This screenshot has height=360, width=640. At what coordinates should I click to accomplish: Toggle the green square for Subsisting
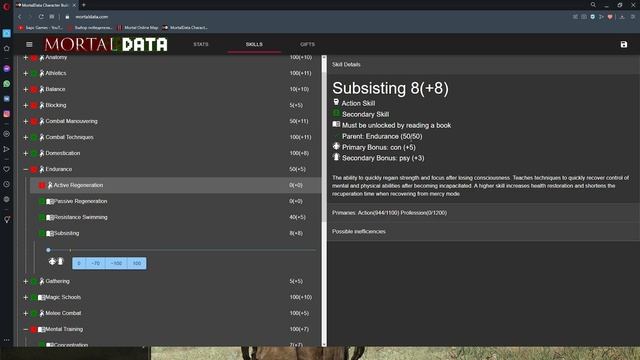click(x=42, y=233)
